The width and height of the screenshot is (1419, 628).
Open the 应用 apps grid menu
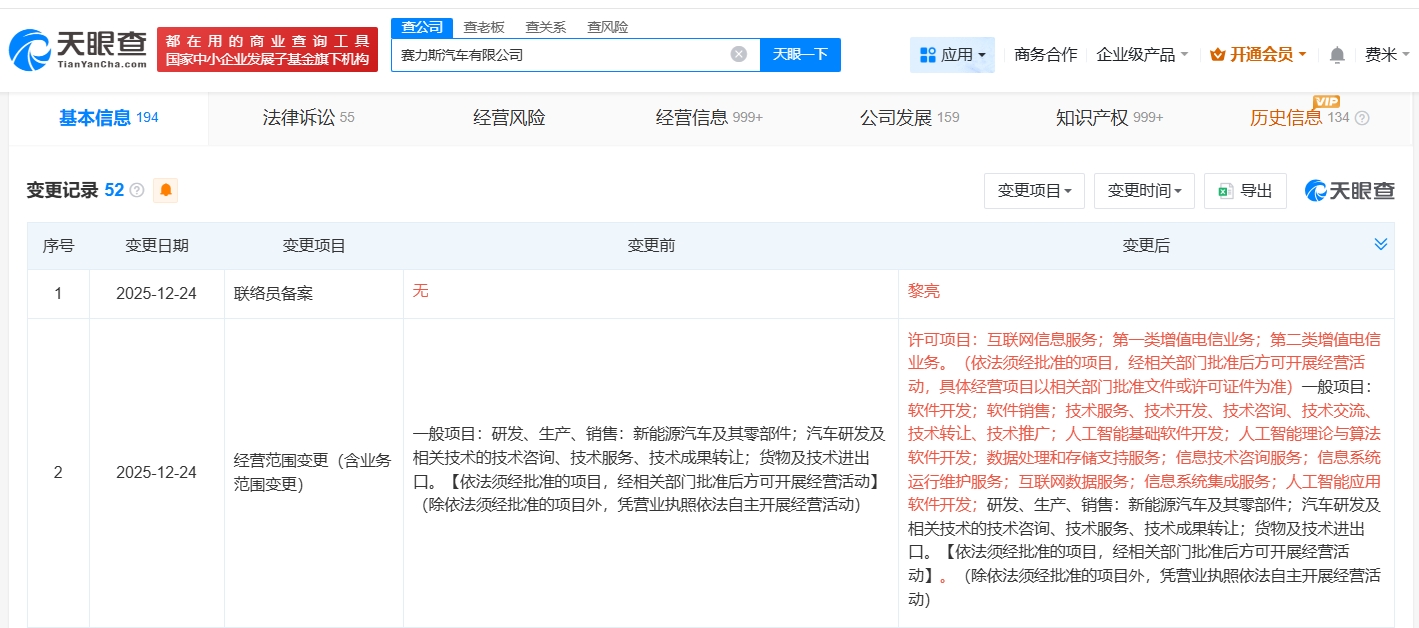952,55
